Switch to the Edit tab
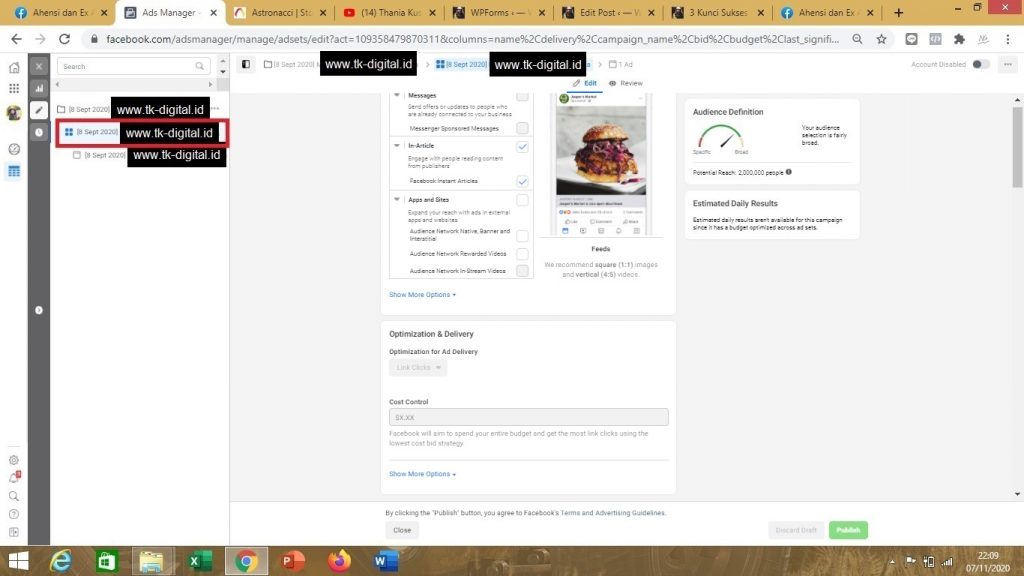 (x=590, y=83)
